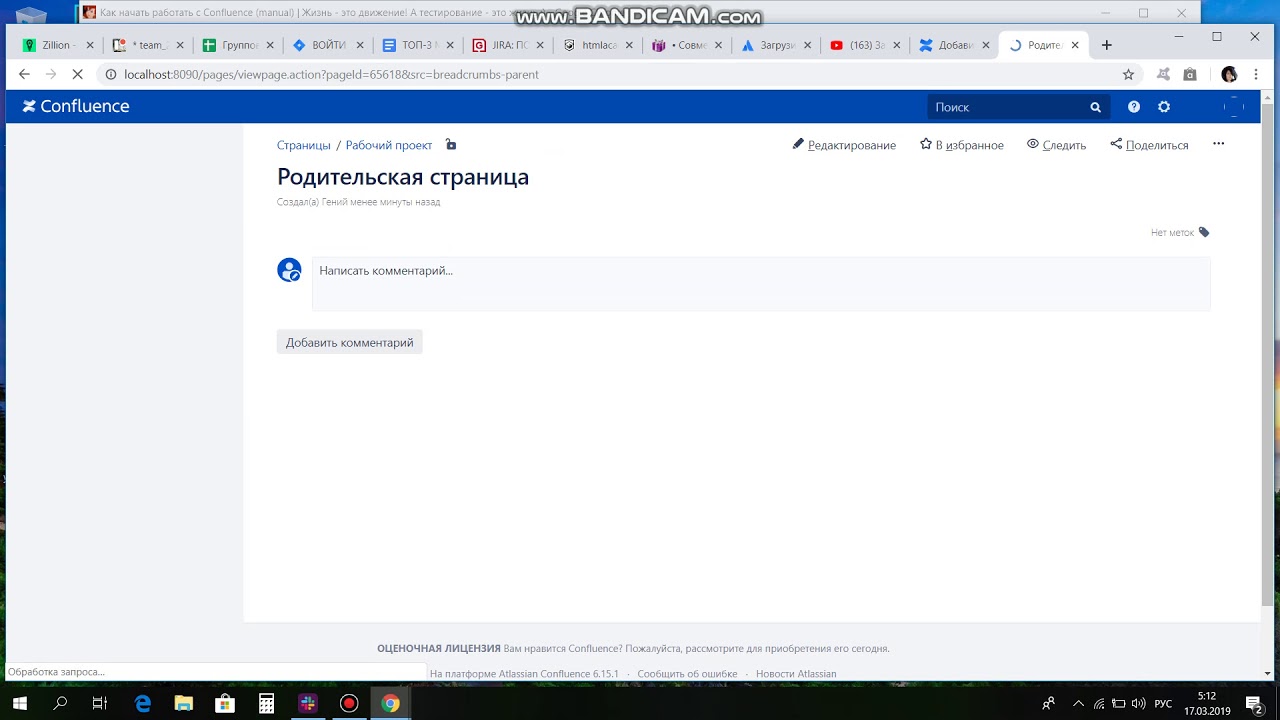Open File Explorer from taskbar
This screenshot has width=1280, height=720.
[184, 703]
